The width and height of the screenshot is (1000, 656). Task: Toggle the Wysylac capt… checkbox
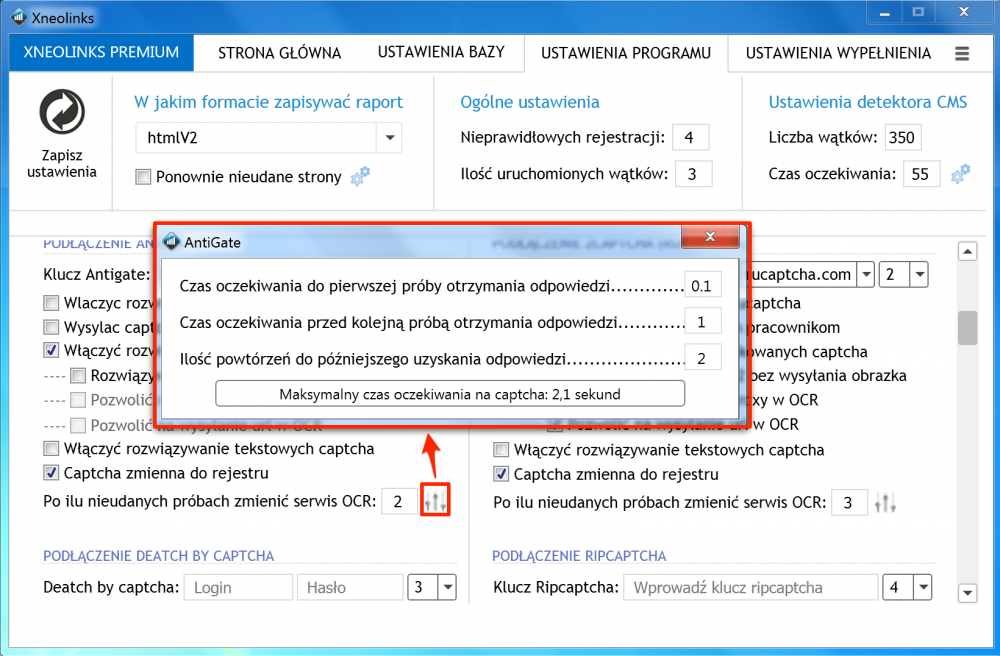[x=51, y=327]
